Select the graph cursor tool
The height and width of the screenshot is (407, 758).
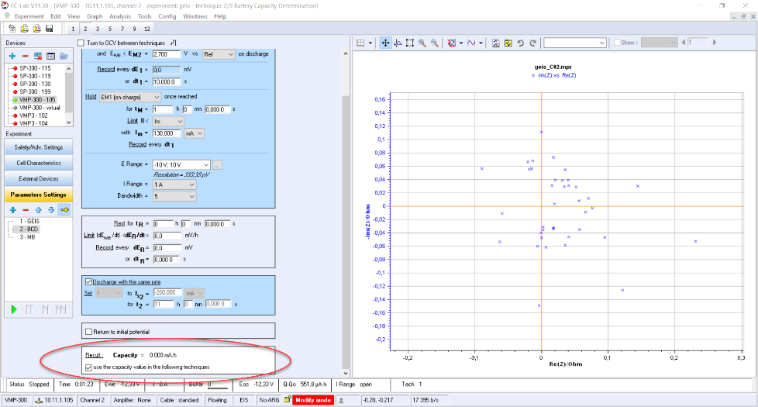tap(397, 43)
